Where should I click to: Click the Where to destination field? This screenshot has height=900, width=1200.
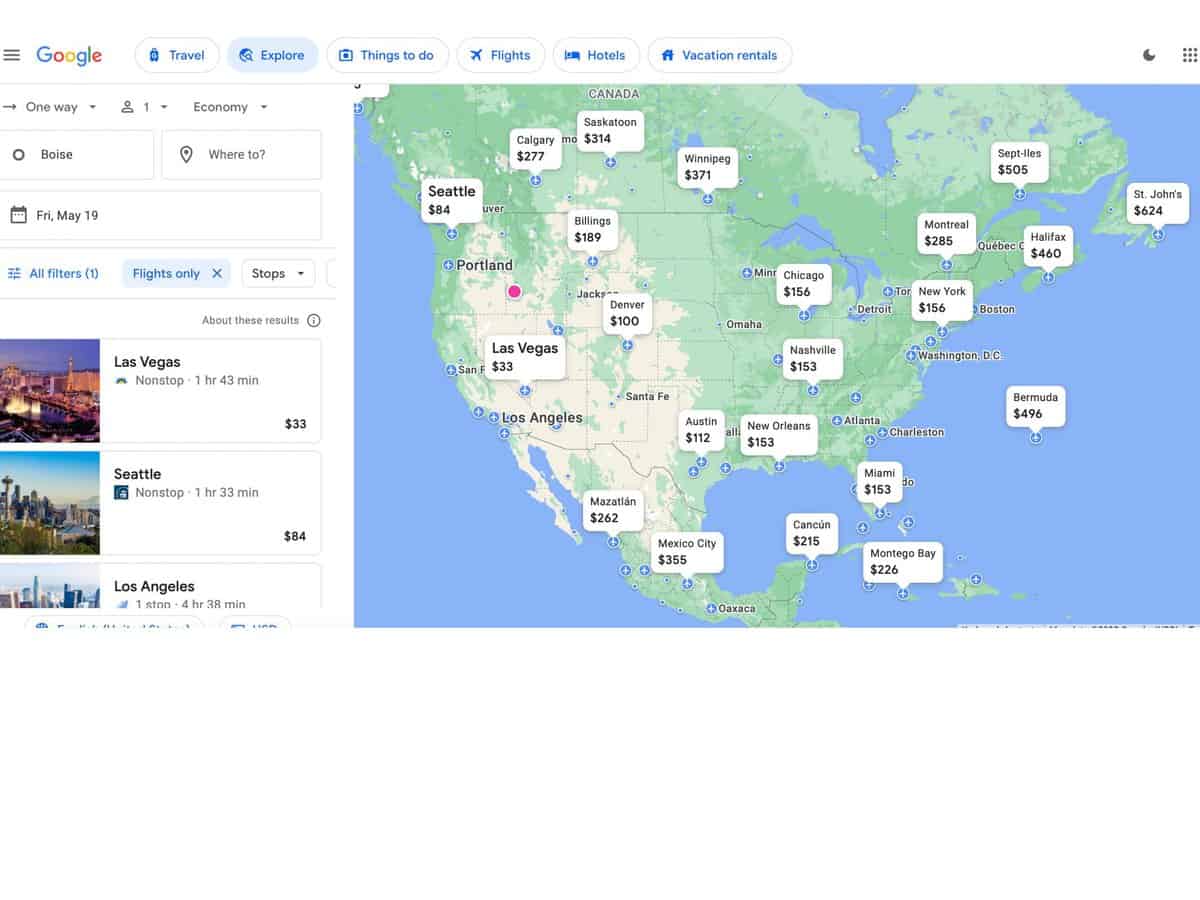[x=241, y=155]
